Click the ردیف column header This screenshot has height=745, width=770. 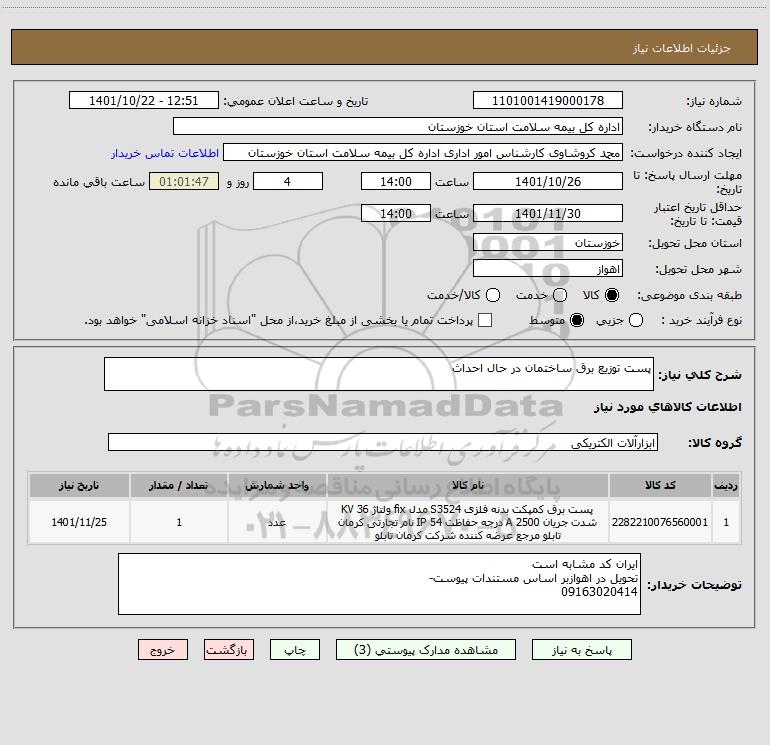pos(726,485)
